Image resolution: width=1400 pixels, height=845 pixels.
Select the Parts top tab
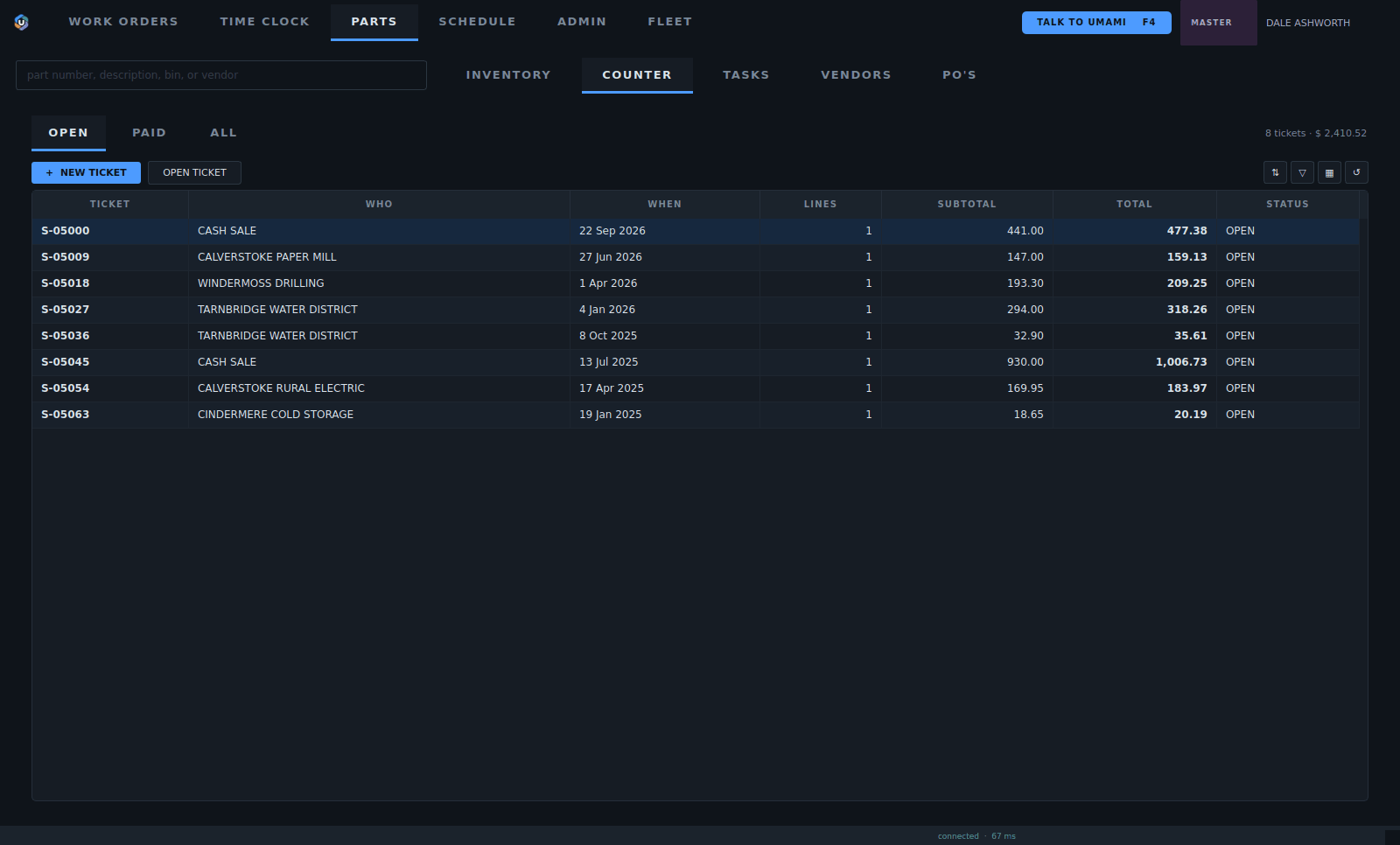coord(374,22)
